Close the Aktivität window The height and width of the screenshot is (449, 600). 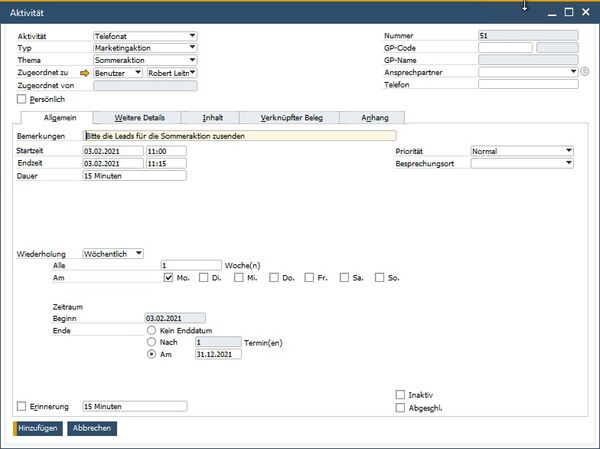point(585,12)
